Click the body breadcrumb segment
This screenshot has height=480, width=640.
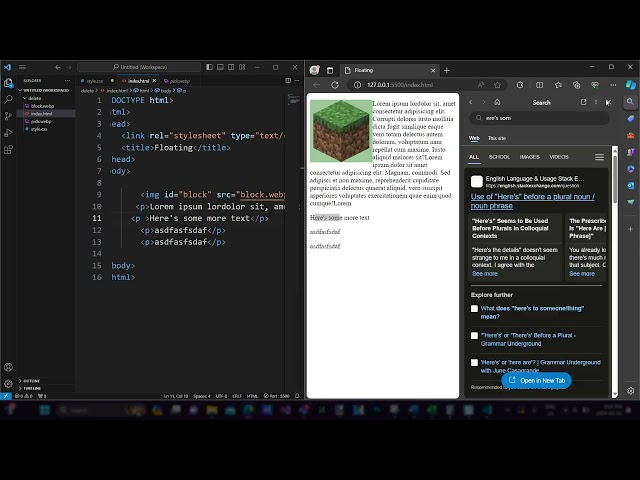[x=163, y=91]
